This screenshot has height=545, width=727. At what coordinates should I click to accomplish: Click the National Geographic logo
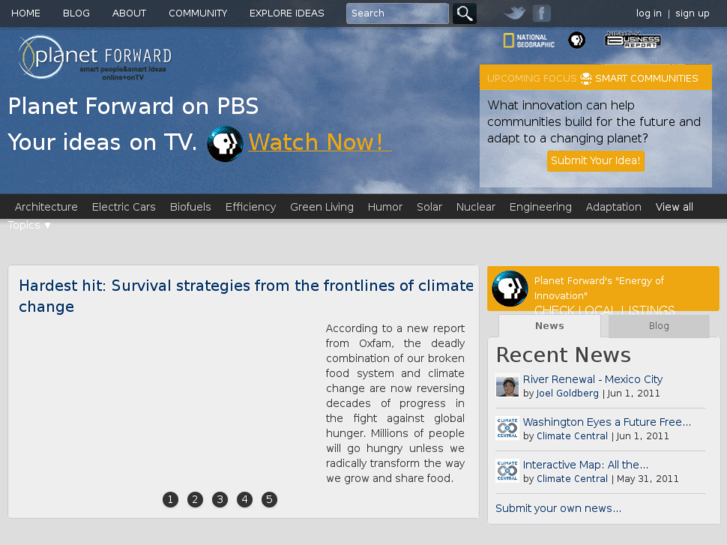529,41
